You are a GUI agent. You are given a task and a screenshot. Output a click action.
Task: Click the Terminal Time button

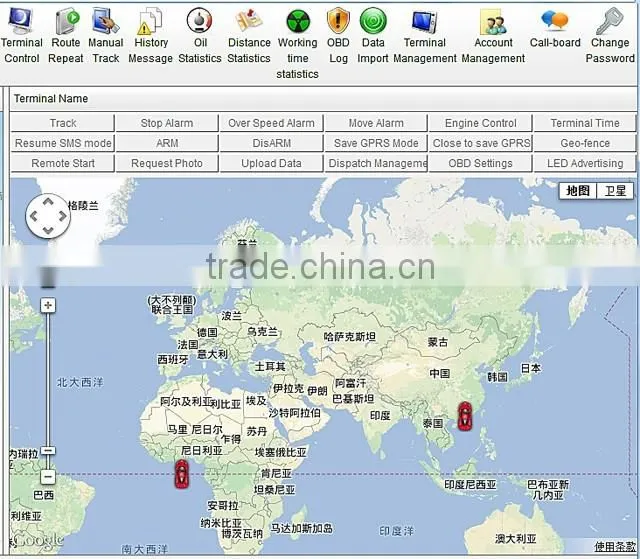tap(585, 123)
